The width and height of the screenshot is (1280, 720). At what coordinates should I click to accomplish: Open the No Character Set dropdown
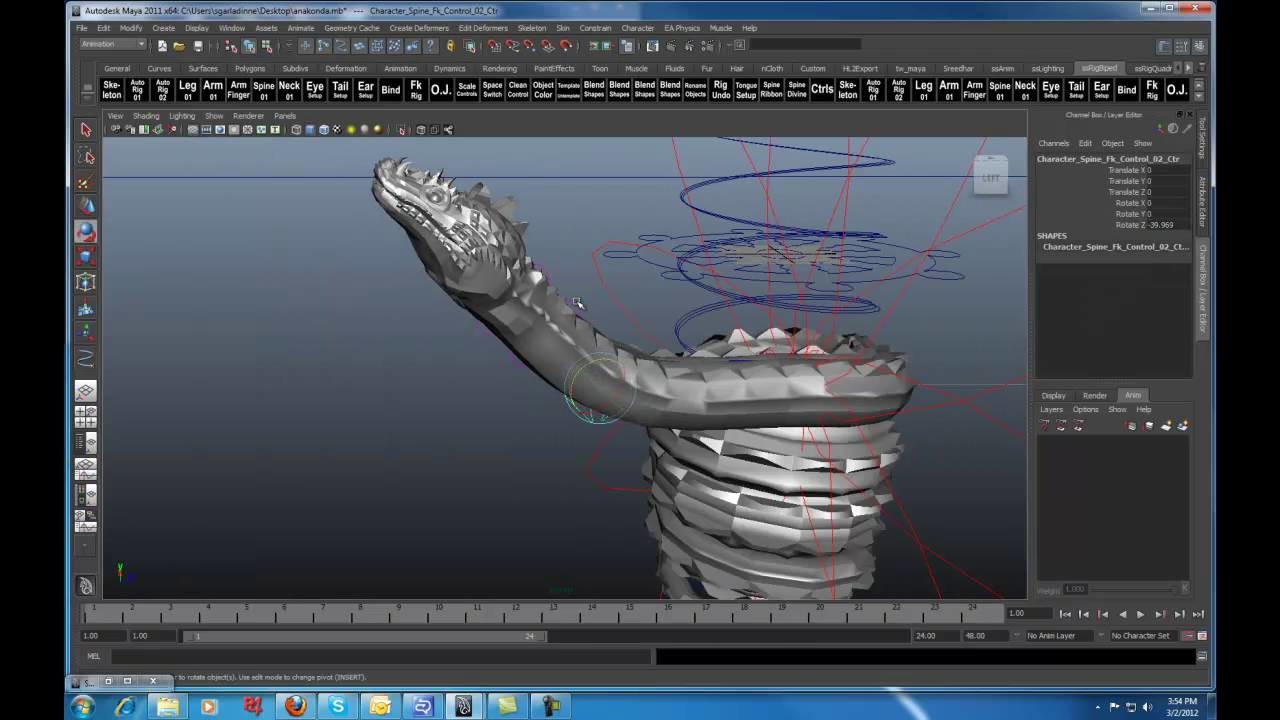pos(1140,636)
